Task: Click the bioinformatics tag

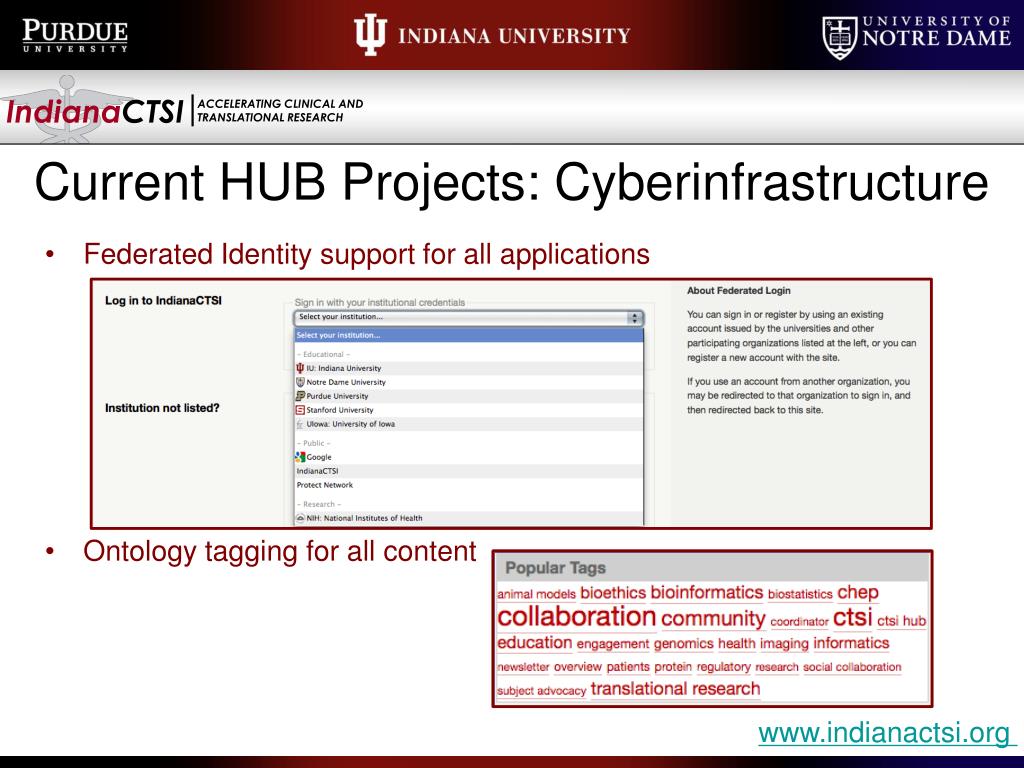Action: coord(707,593)
